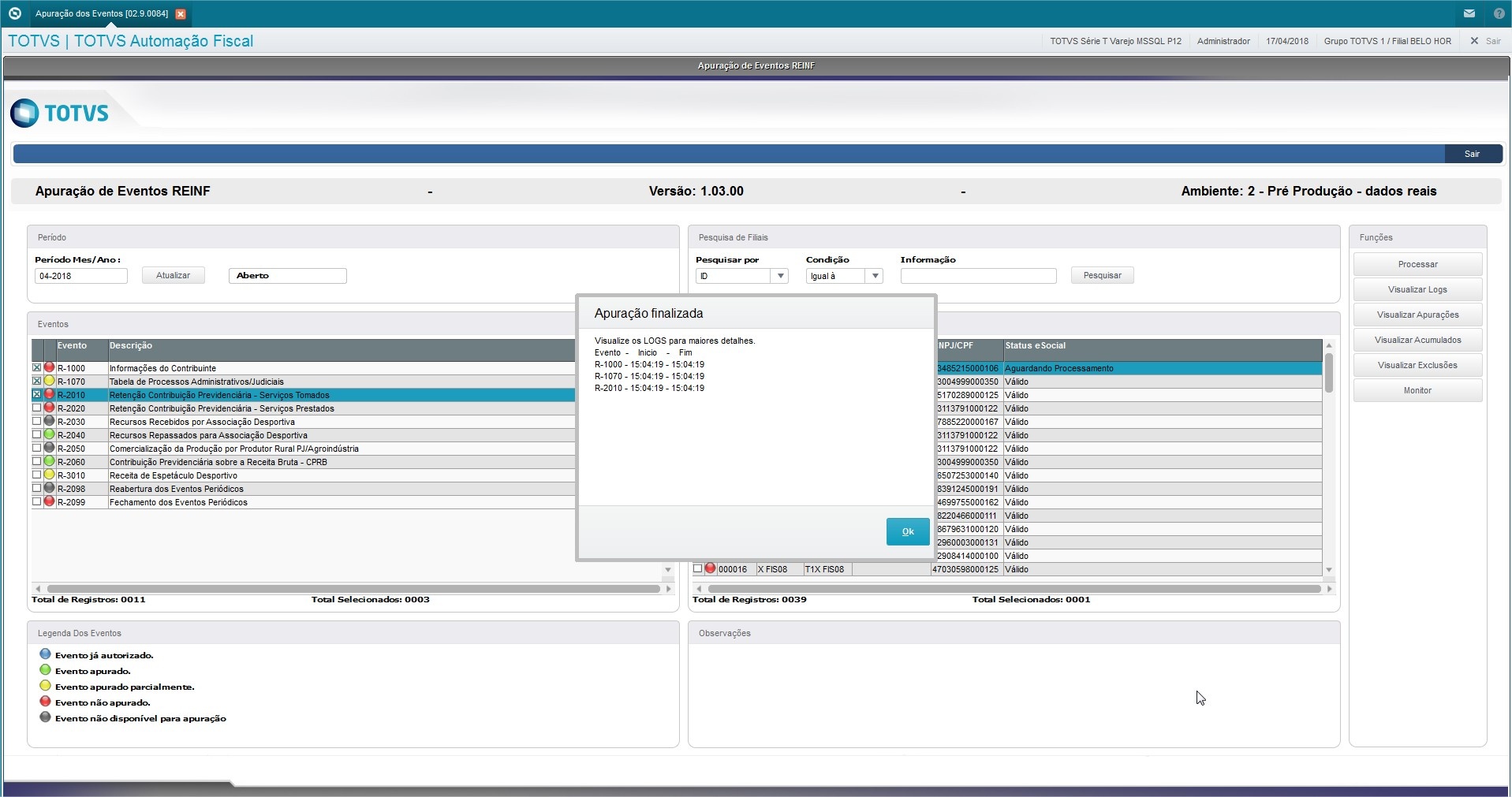1512x797 pixels.
Task: Click the green status icon for R-2040
Action: (50, 434)
